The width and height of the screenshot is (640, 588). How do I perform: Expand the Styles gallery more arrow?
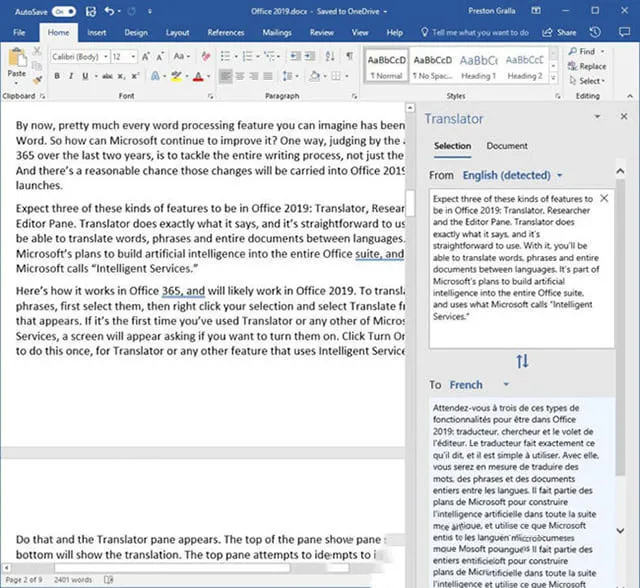(553, 78)
